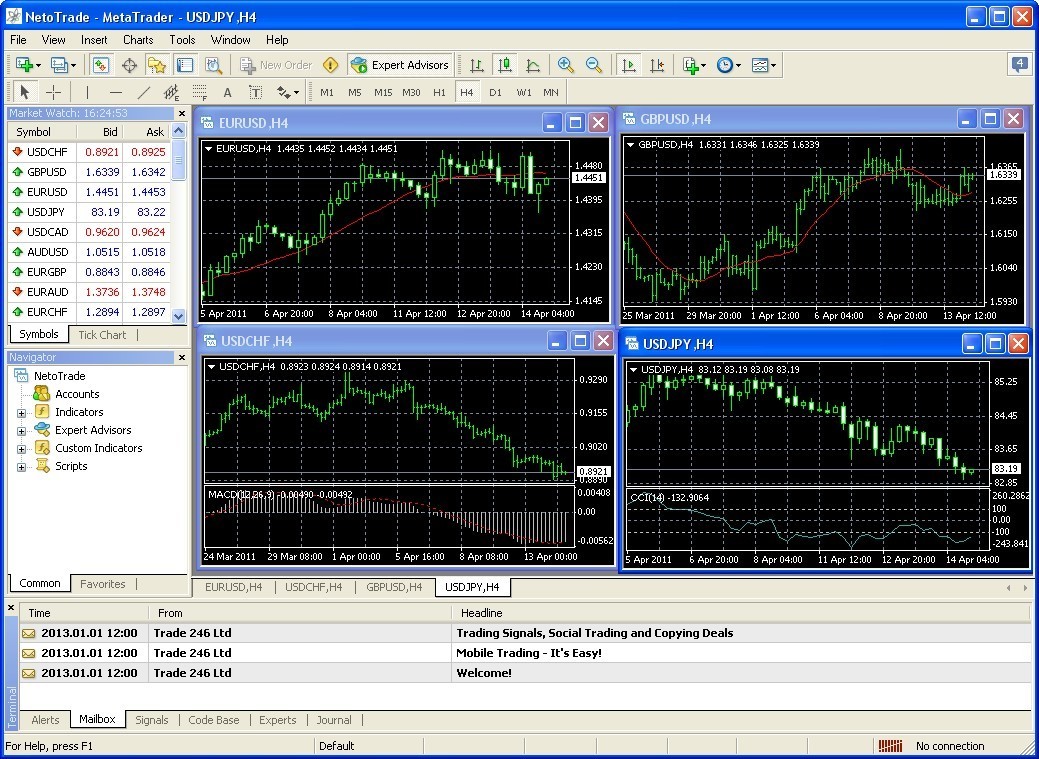This screenshot has width=1039, height=759.
Task: Open the Data Window crosshair-target icon
Action: pyautogui.click(x=129, y=65)
